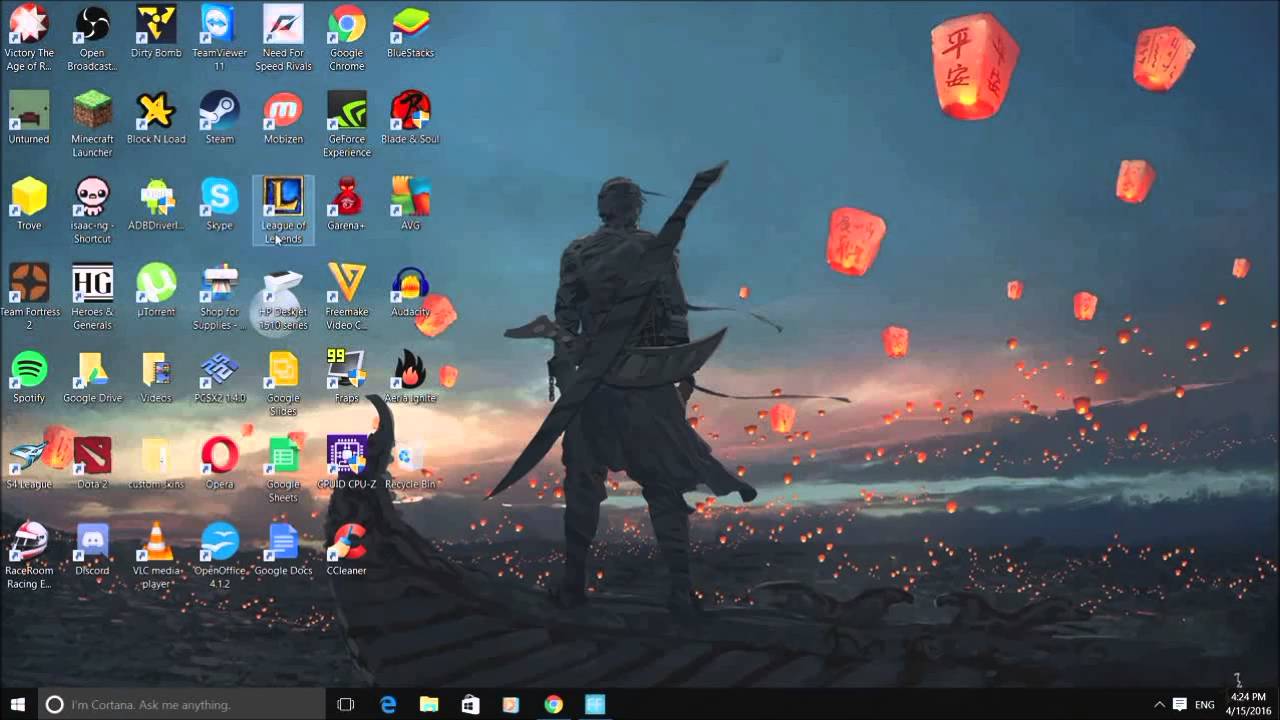The height and width of the screenshot is (720, 1280).
Task: Open the Windows Start menu
Action: 17,704
